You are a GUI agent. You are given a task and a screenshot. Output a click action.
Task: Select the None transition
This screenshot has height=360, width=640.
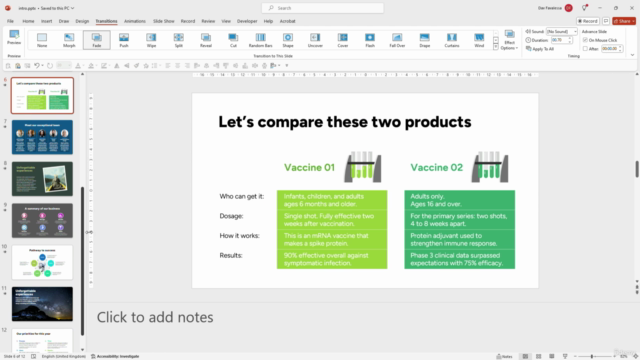42,40
